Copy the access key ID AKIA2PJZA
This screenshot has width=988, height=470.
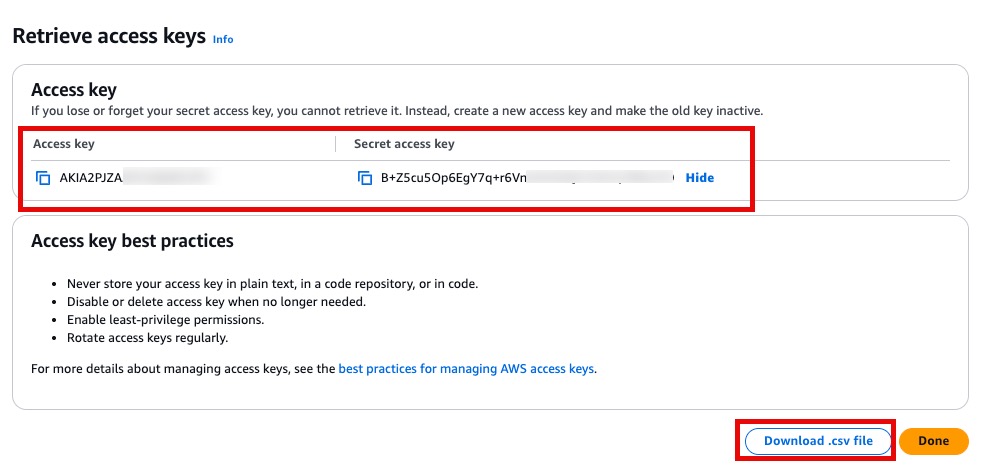pos(43,178)
